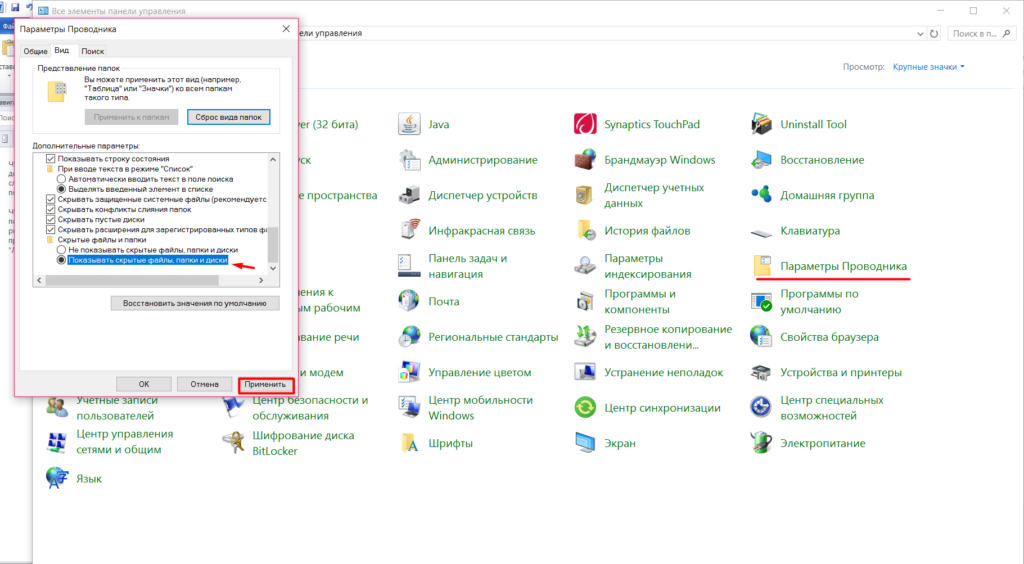Select 'Автоматически вводить текст в поле поиска'
Viewport: 1024px width, 564px height.
tap(61, 179)
